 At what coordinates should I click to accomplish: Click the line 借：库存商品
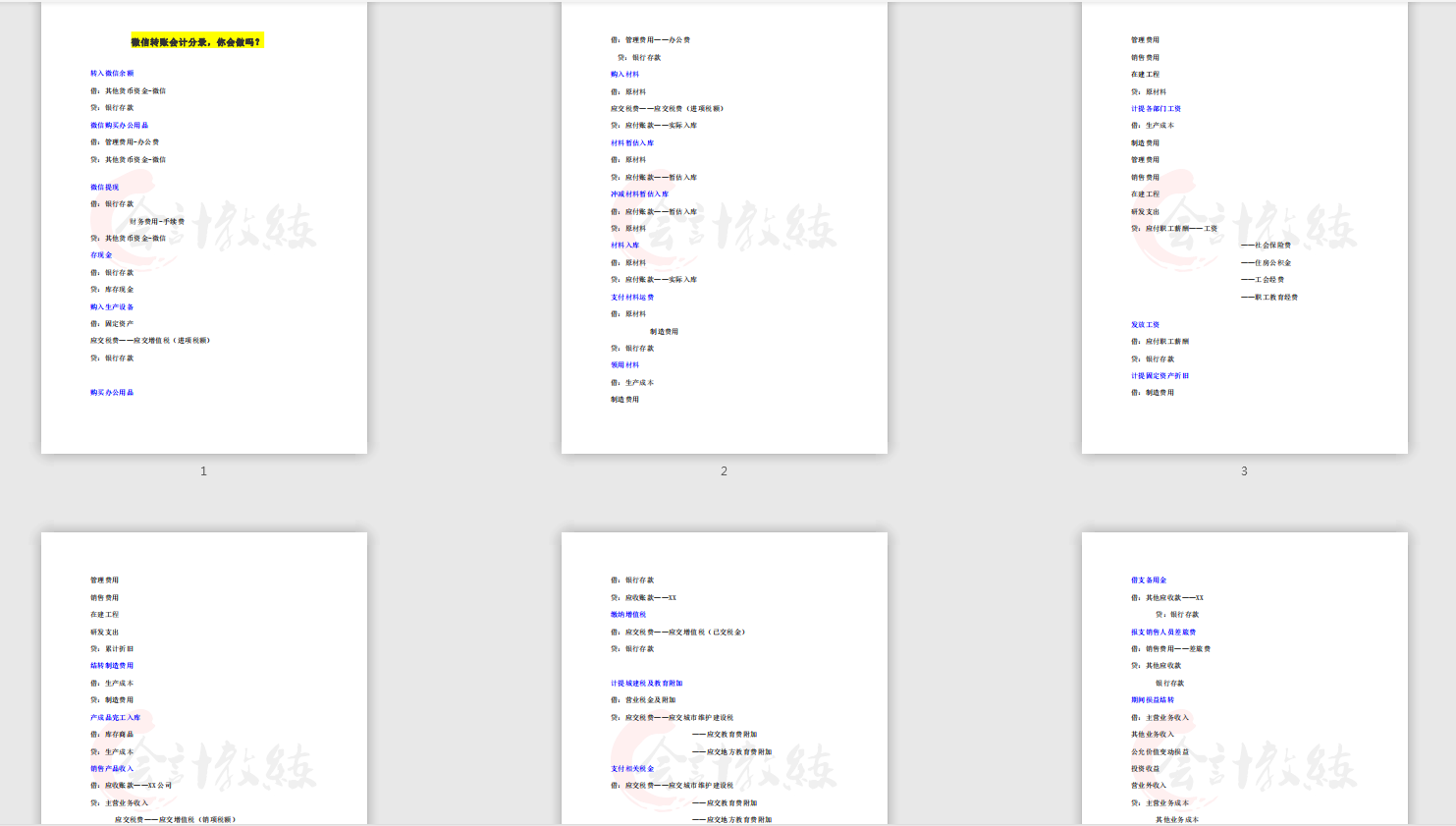click(112, 735)
